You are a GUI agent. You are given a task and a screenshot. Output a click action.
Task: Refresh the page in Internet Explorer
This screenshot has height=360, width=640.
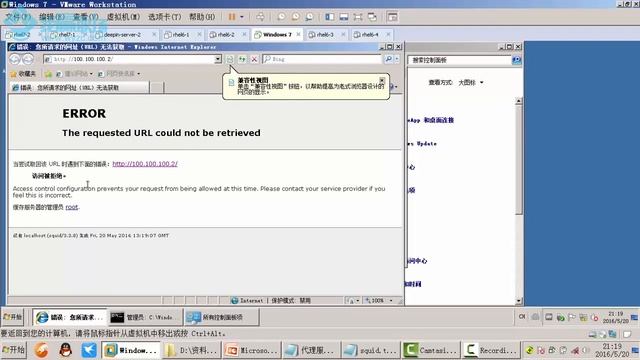(242, 59)
